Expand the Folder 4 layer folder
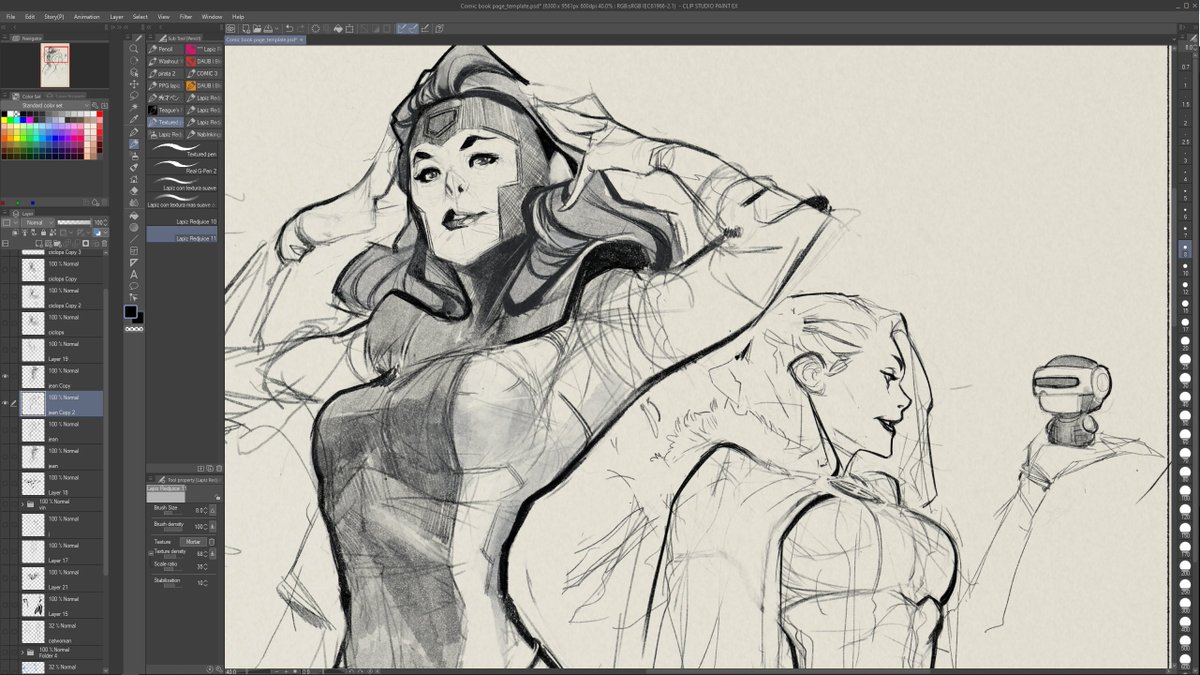This screenshot has height=675, width=1200. [22, 651]
